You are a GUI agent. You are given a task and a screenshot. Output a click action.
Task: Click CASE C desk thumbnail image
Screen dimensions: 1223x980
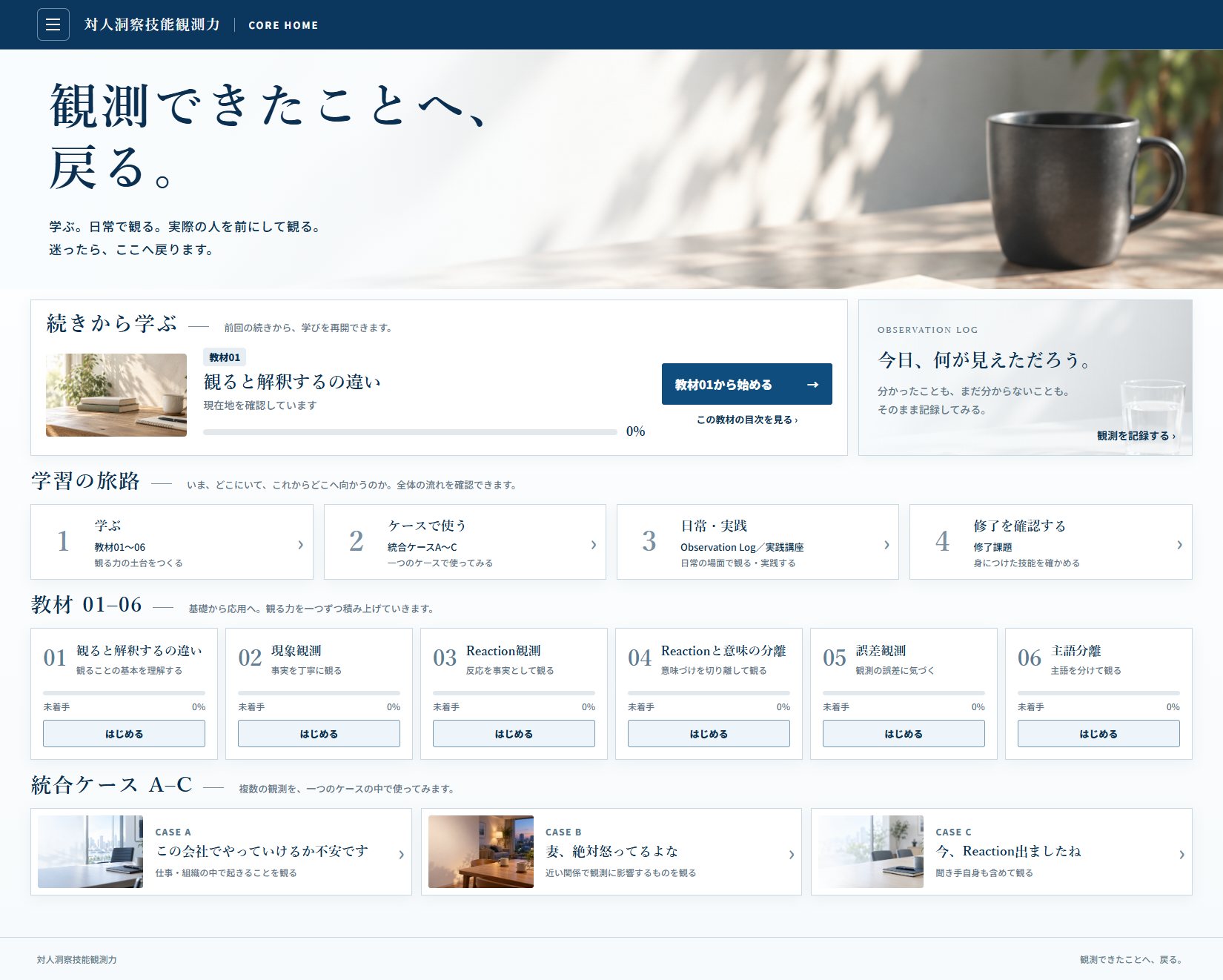pyautogui.click(x=871, y=852)
